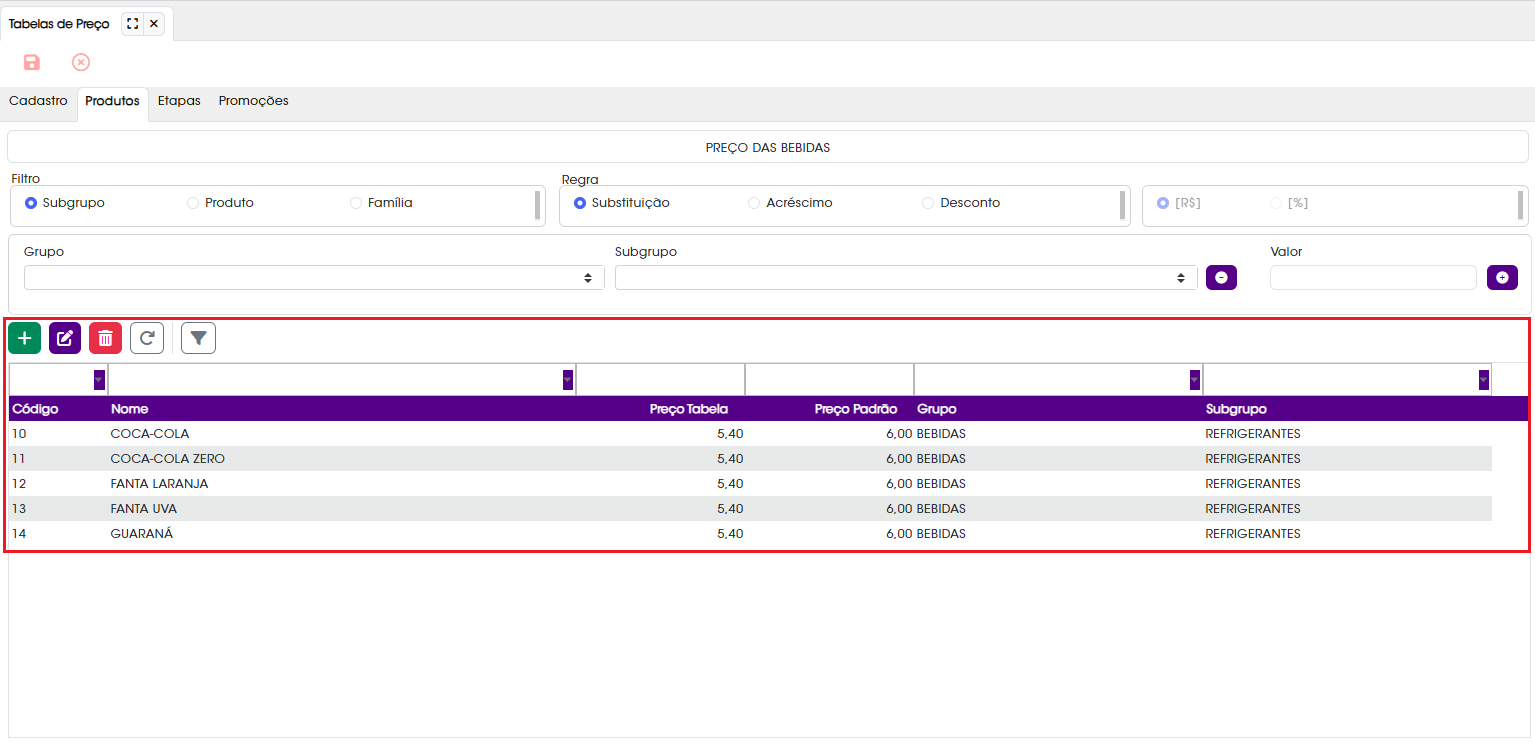
Task: Select the Subgrupo filter radio button
Action: (31, 203)
